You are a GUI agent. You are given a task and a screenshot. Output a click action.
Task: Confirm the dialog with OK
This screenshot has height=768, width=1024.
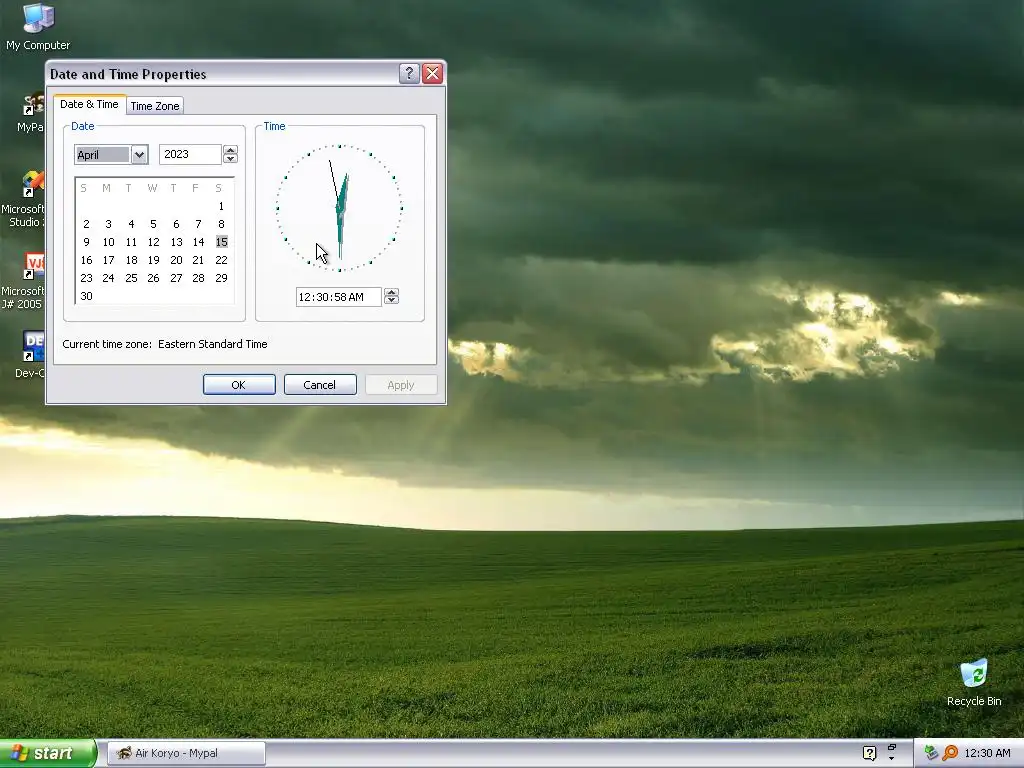click(239, 385)
